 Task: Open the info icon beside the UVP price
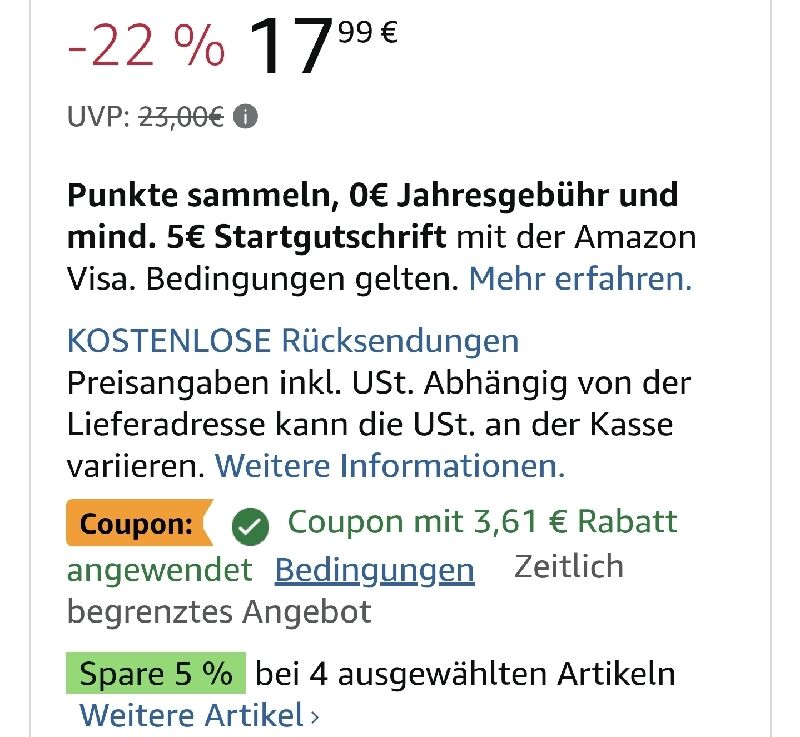(245, 117)
